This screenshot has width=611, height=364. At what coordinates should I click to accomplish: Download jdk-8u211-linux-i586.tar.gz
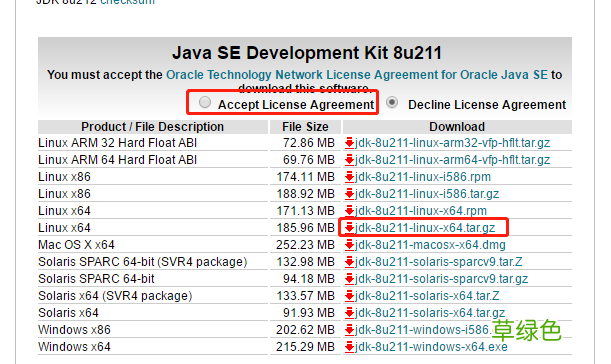427,194
